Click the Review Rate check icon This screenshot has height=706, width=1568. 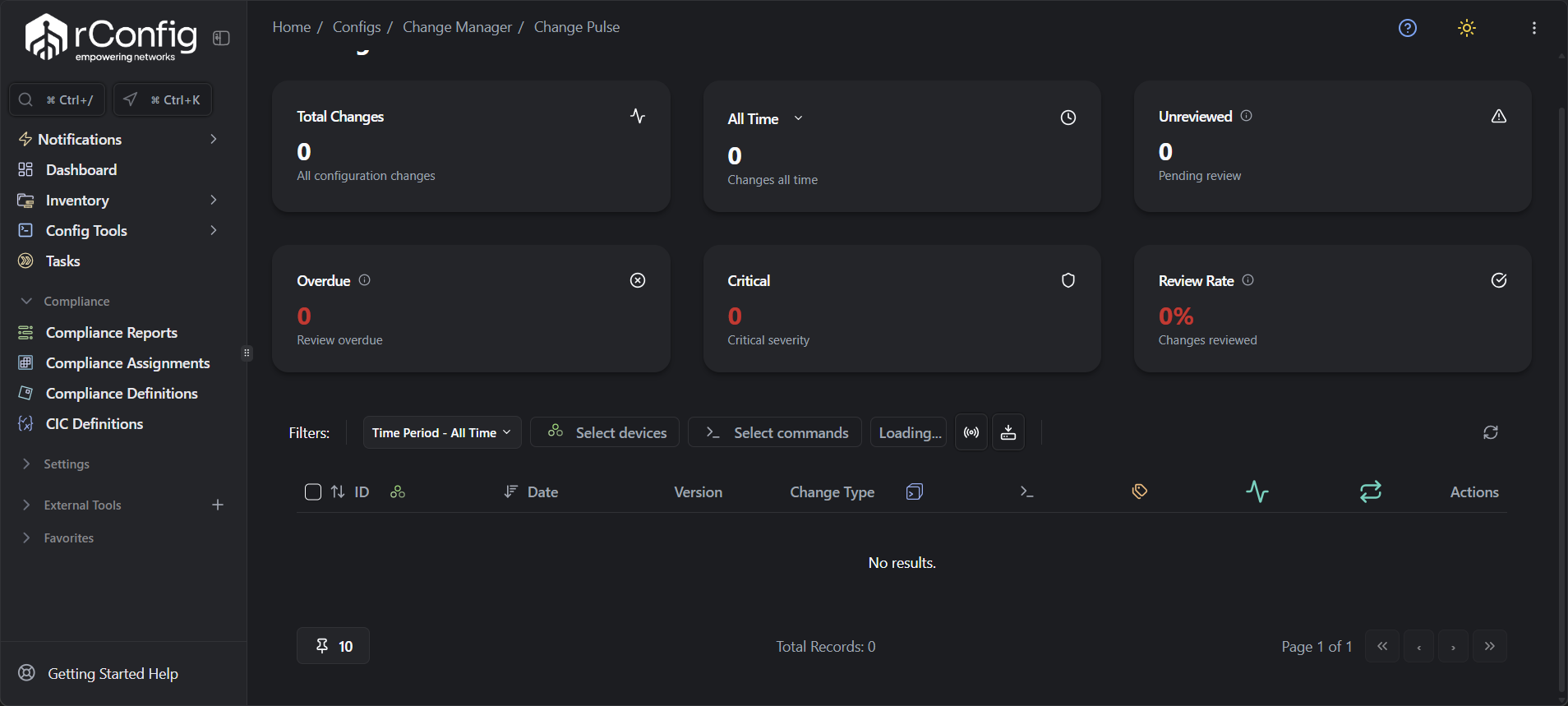[x=1499, y=280]
